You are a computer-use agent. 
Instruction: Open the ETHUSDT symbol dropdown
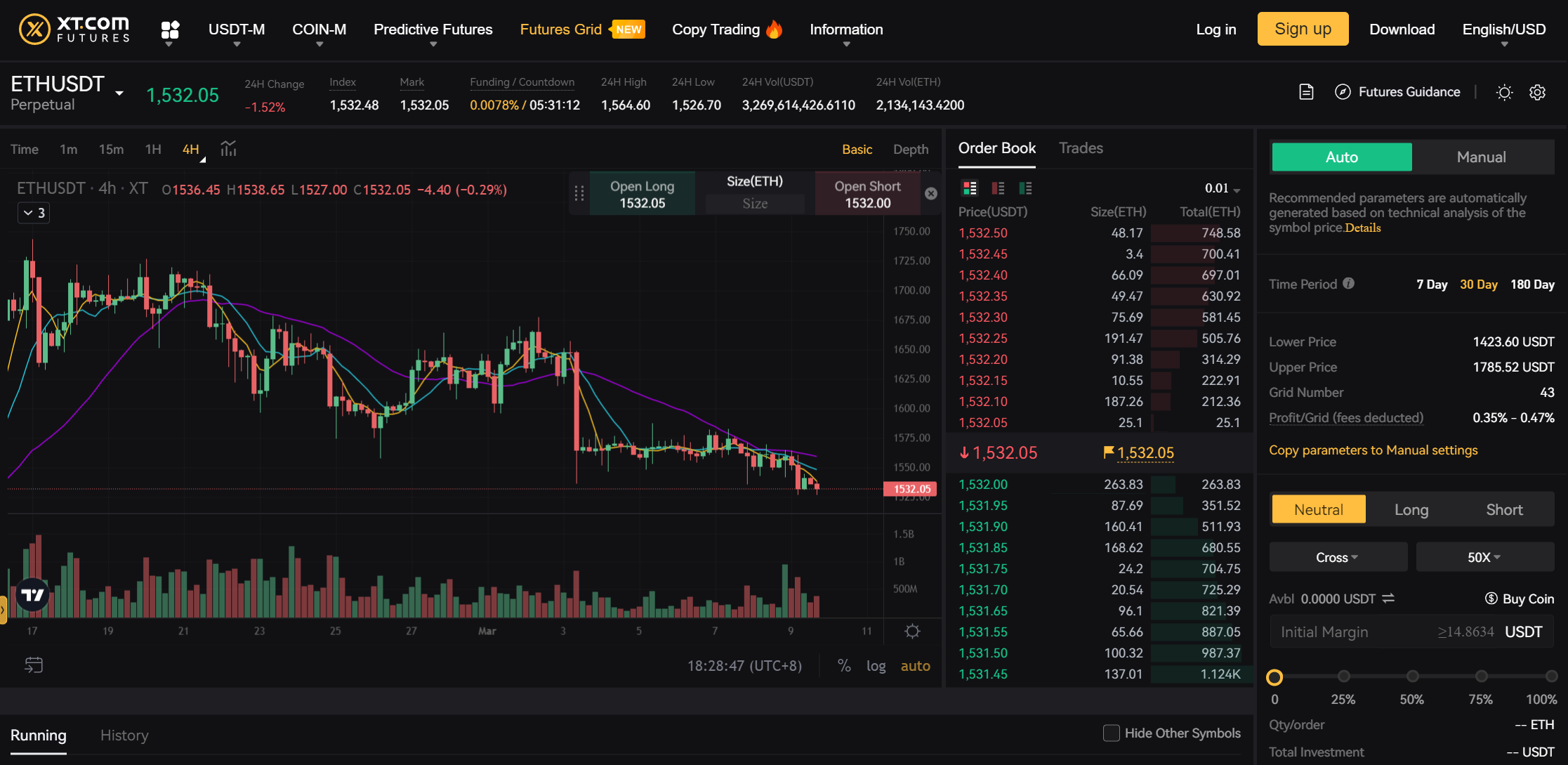(x=118, y=91)
